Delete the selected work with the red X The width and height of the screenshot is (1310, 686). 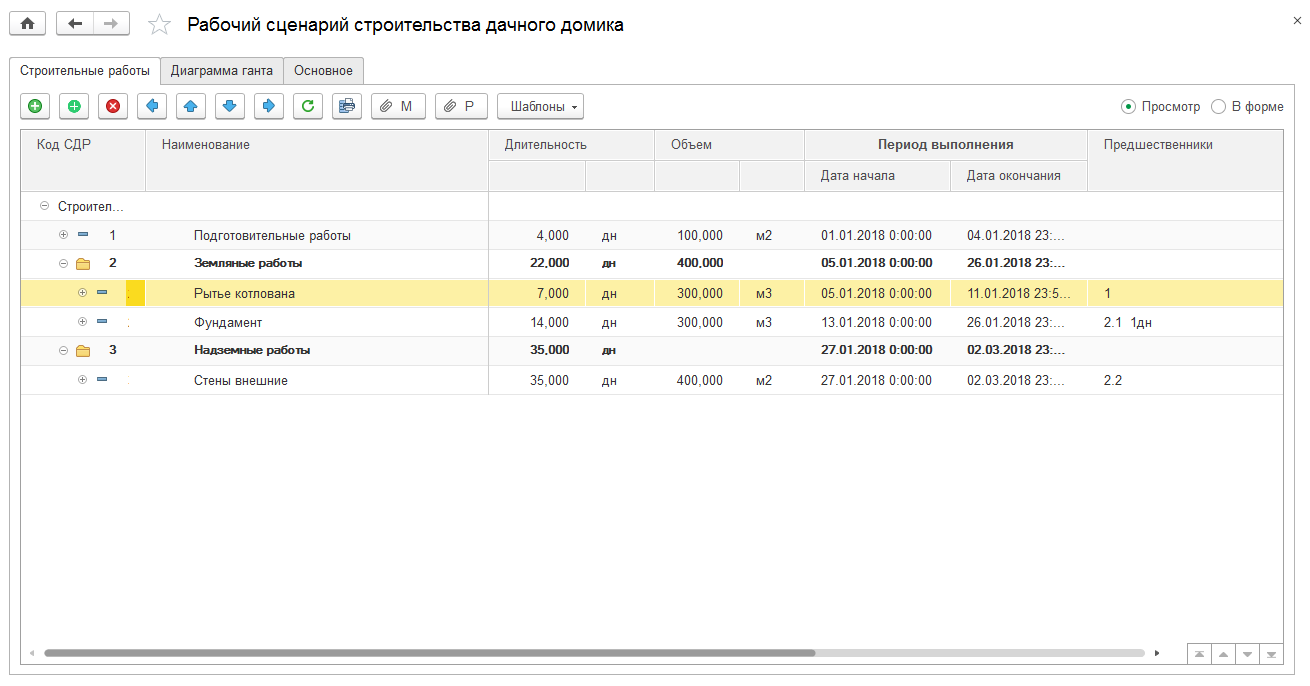(113, 106)
